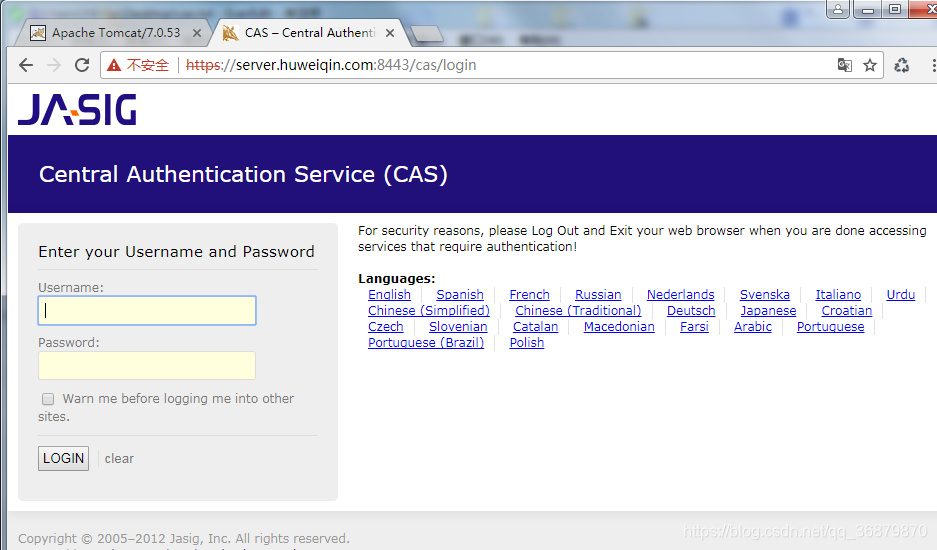Click the not-secure warning triangle icon
The image size is (937, 550).
pyautogui.click(x=114, y=65)
